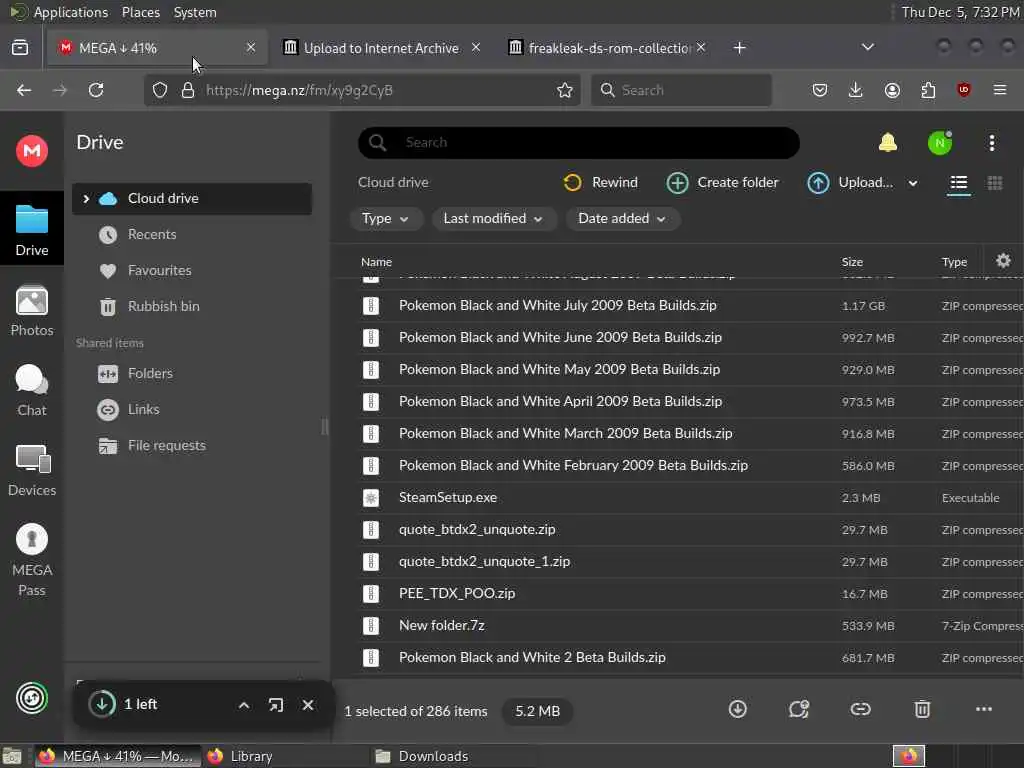Open the Photos section
This screenshot has width=1024, height=768.
pyautogui.click(x=31, y=311)
